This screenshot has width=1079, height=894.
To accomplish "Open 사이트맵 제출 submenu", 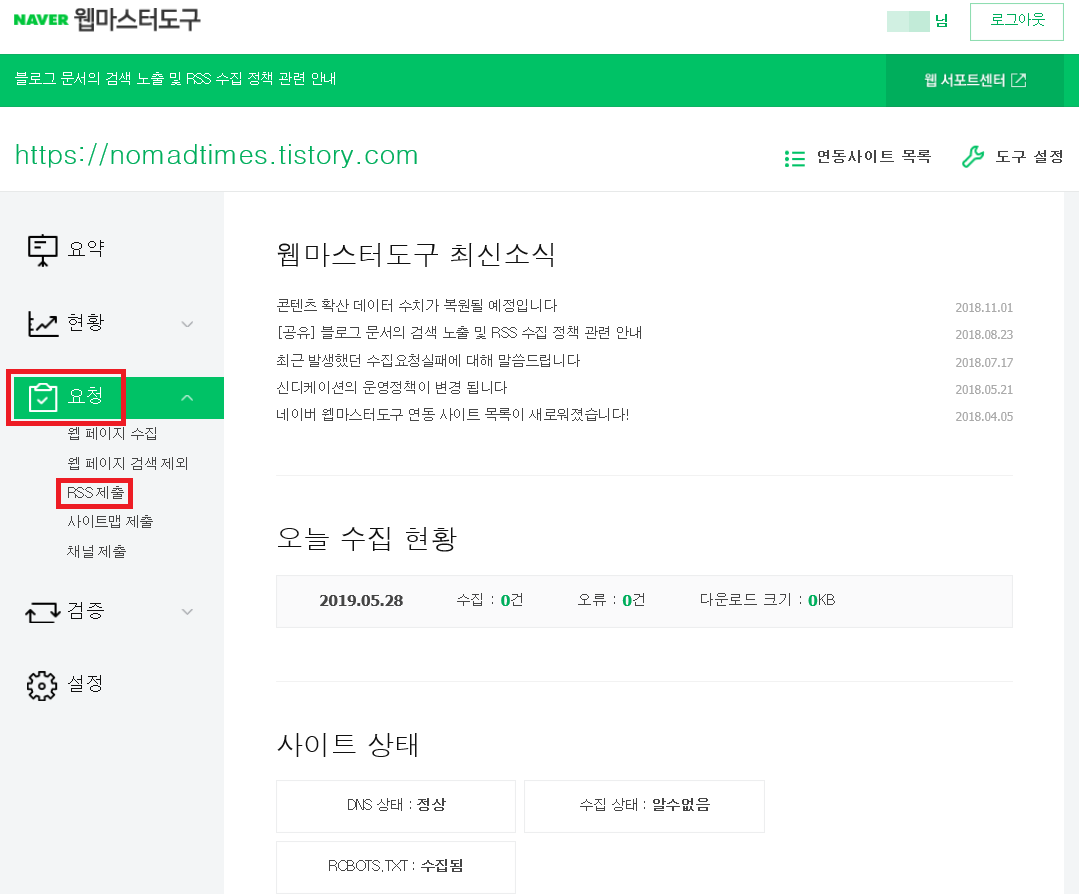I will [110, 522].
